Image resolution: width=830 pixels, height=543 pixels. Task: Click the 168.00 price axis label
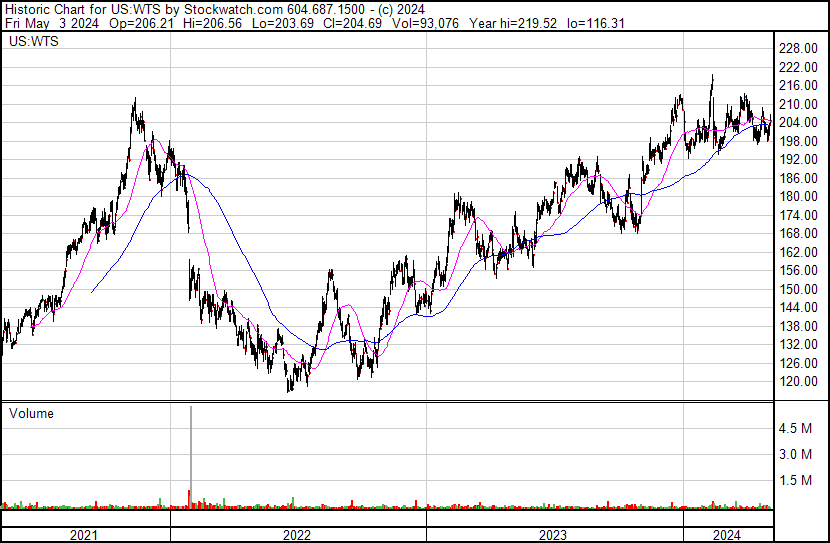click(798, 233)
